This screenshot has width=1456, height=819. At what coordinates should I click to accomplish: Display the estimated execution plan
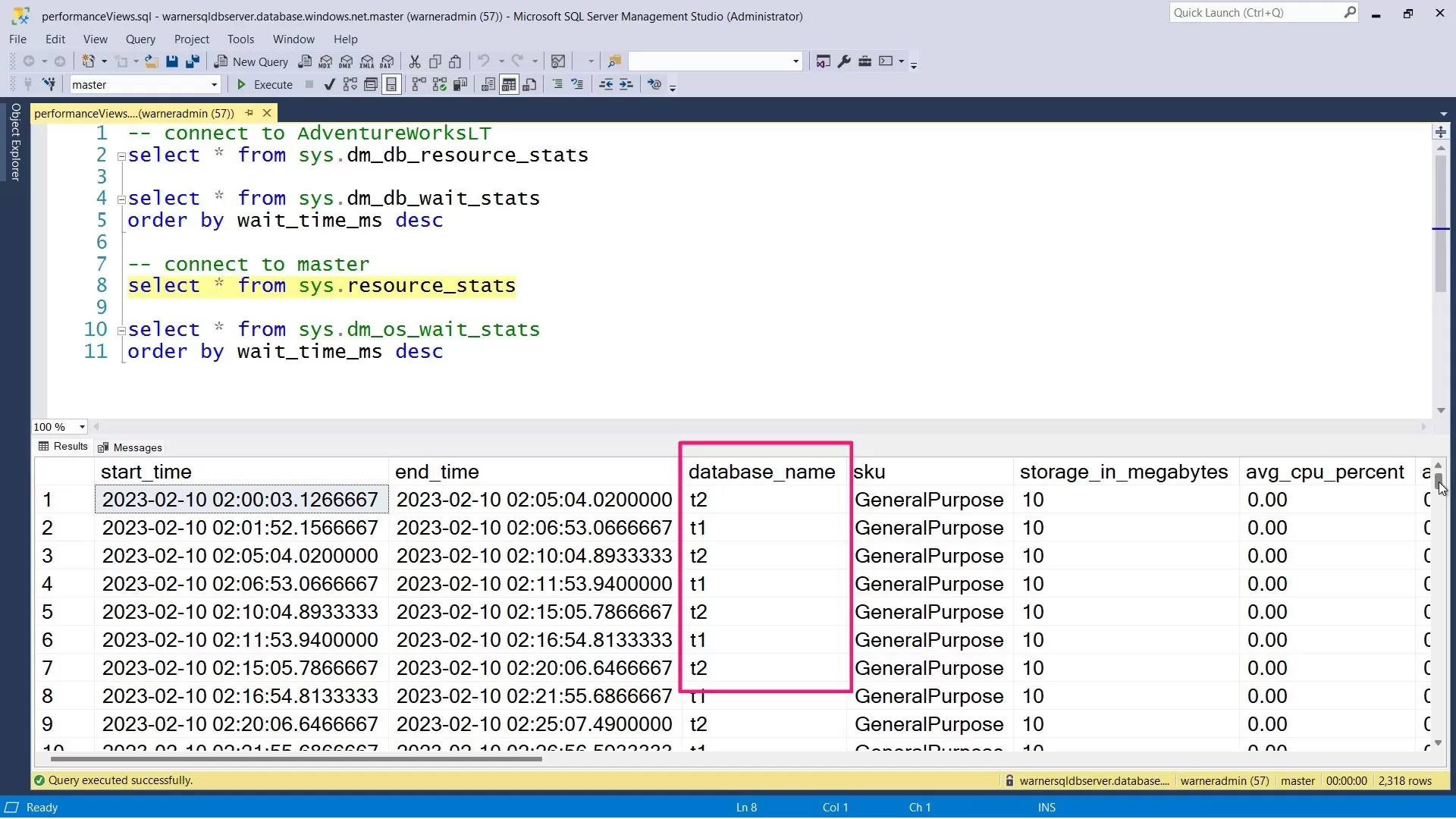point(350,84)
